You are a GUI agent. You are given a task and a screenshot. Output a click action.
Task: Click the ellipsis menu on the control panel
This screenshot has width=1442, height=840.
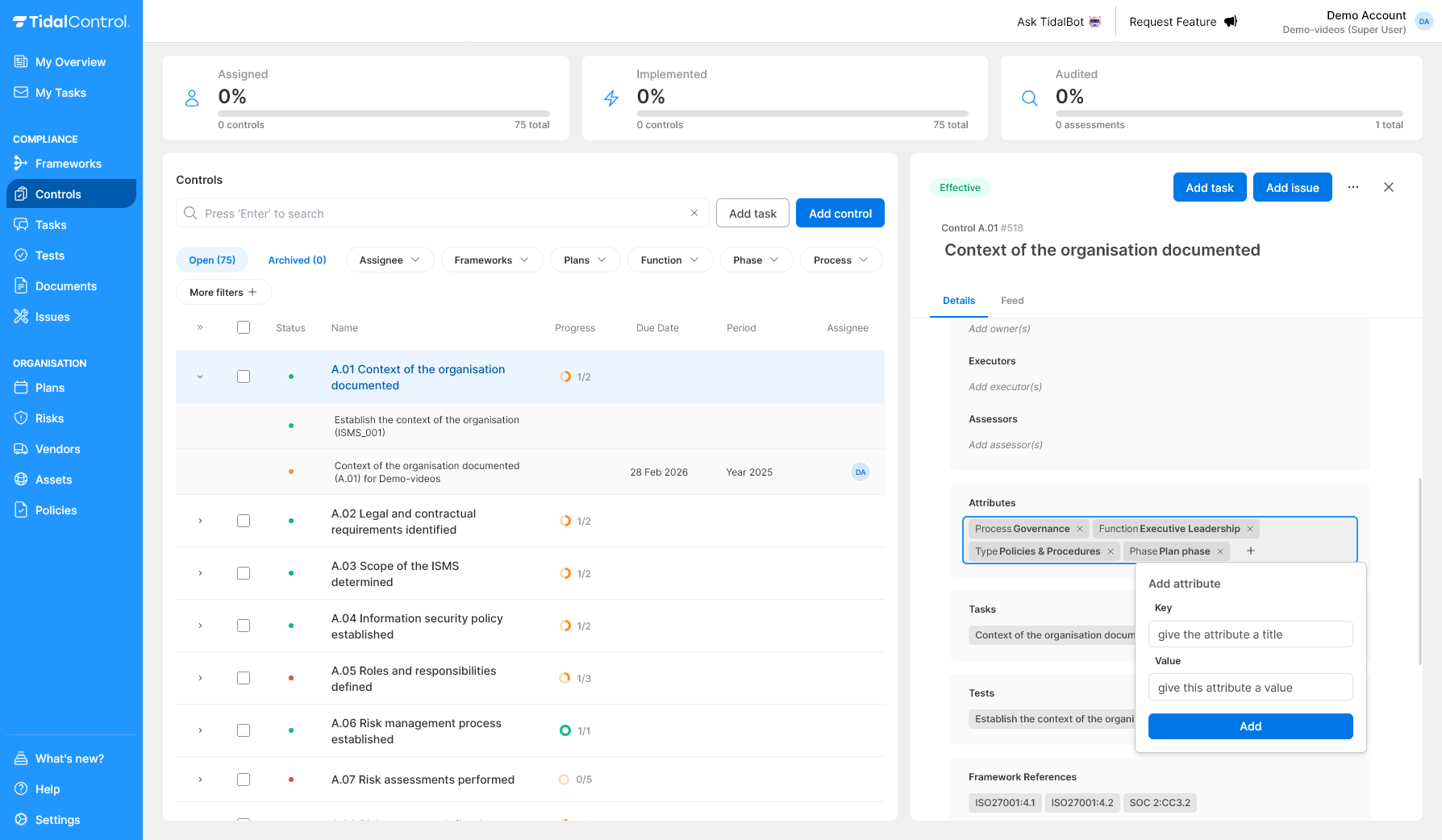coord(1353,186)
